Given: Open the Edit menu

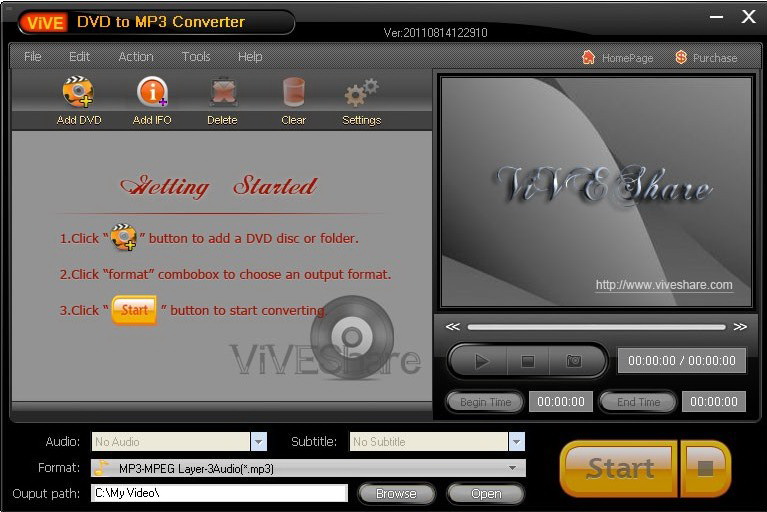Looking at the screenshot, I should click(79, 57).
